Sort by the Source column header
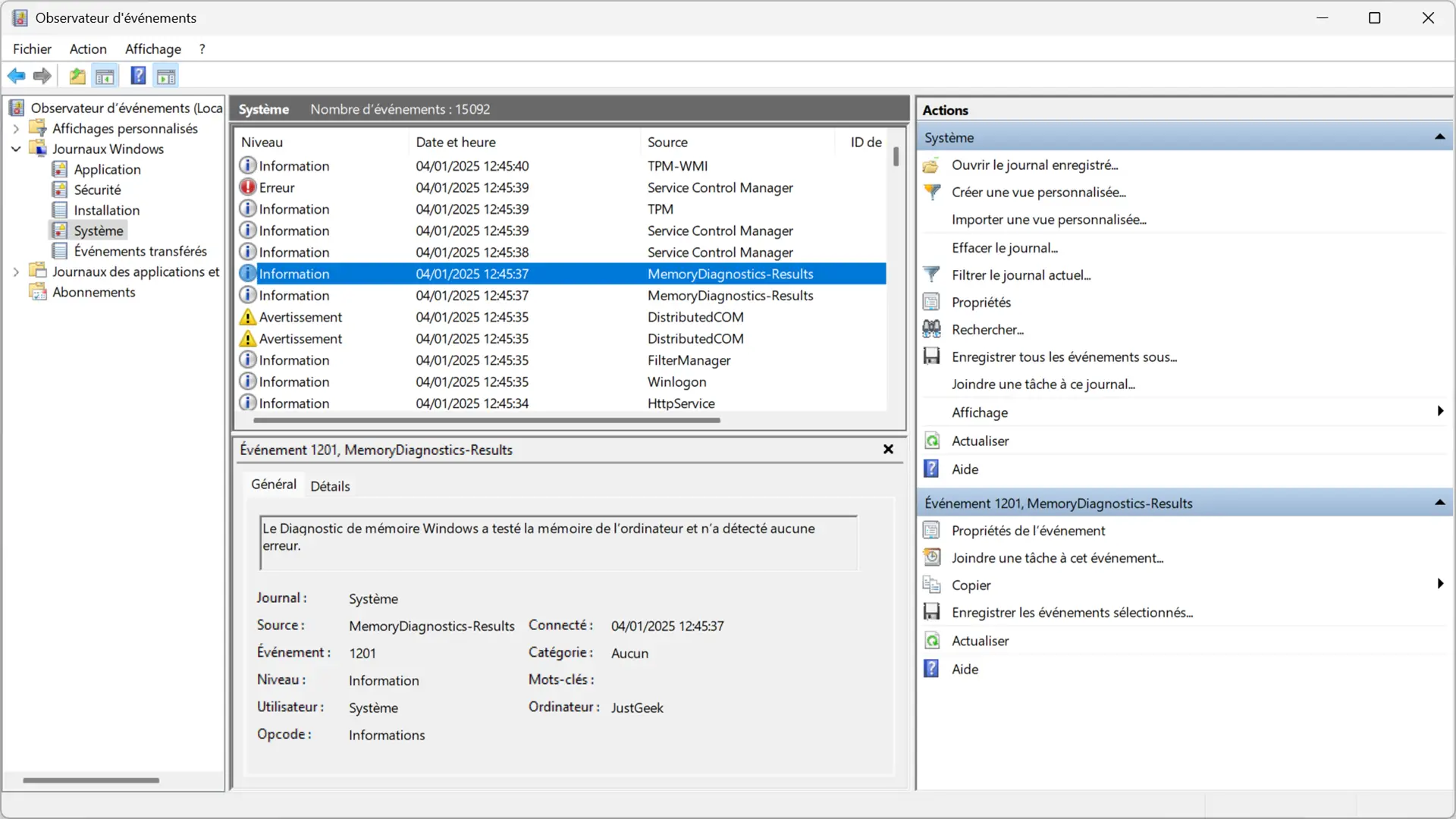Viewport: 1456px width, 819px height. 738,142
